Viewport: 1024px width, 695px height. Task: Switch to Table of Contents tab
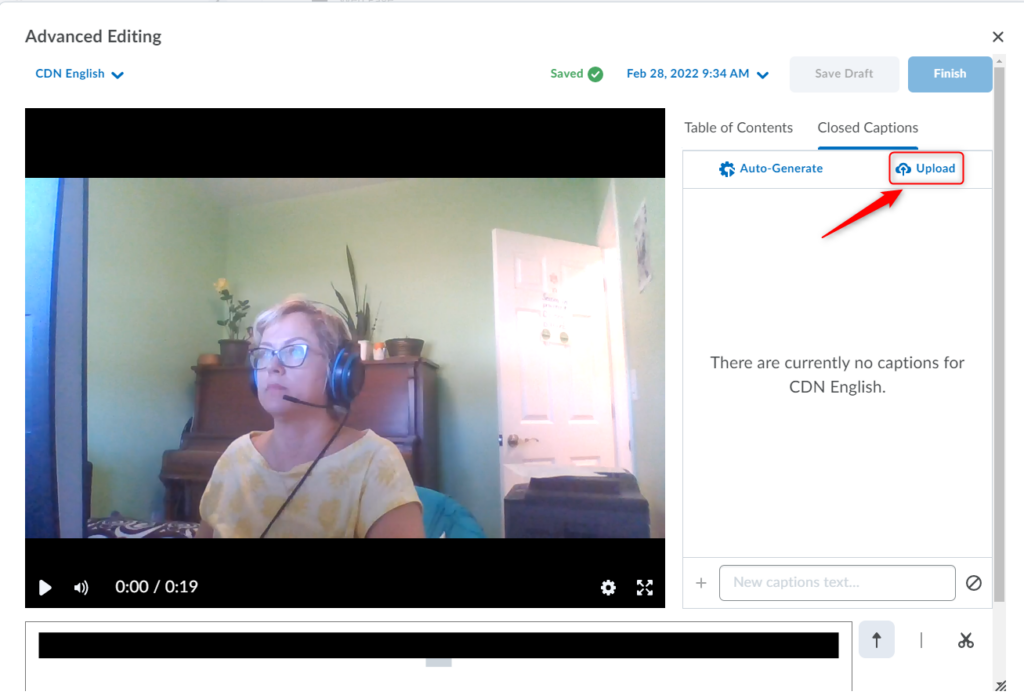coord(738,128)
